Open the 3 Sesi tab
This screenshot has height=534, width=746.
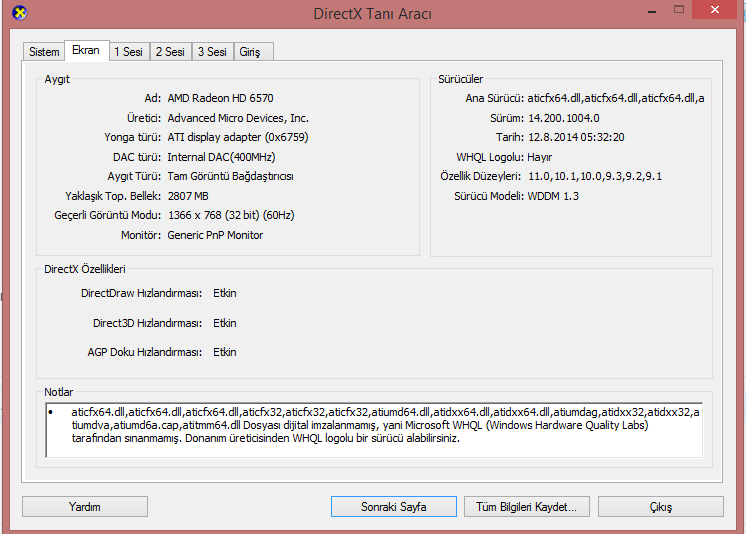coord(212,51)
